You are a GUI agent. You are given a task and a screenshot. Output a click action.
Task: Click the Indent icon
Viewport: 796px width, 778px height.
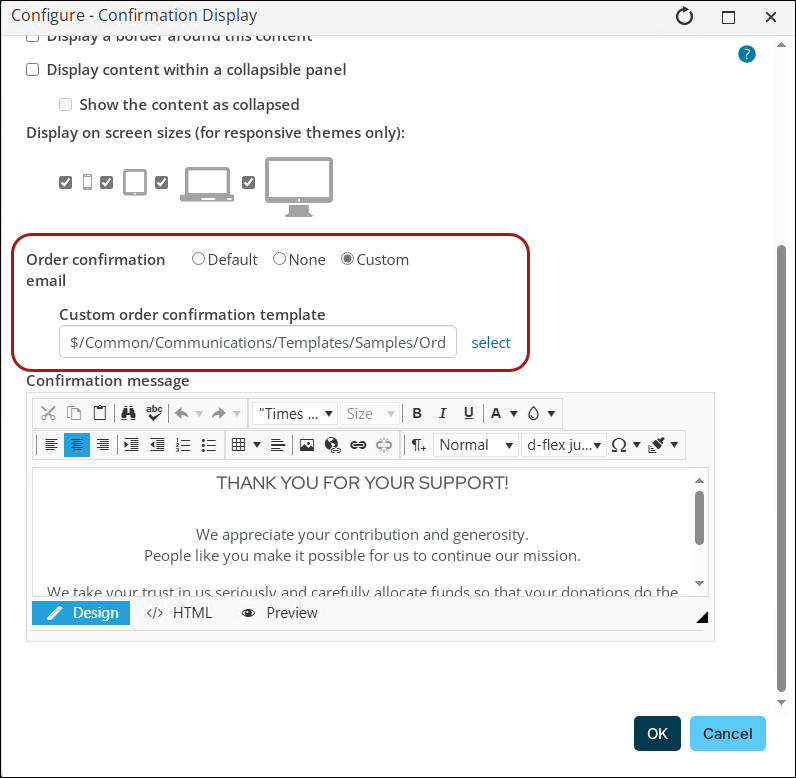coord(131,445)
